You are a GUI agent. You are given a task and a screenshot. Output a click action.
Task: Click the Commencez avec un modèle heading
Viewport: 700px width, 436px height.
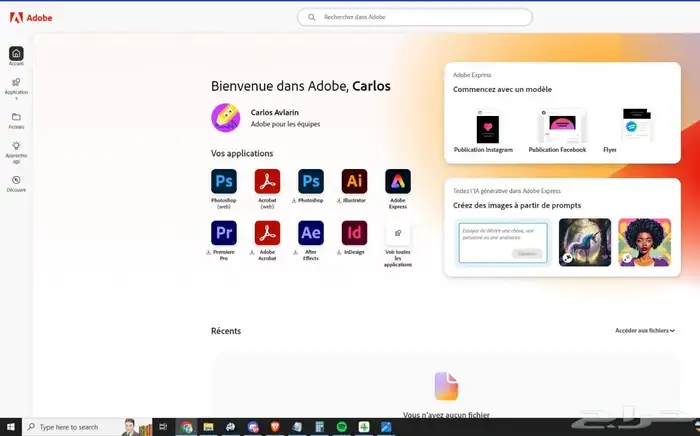click(x=502, y=89)
